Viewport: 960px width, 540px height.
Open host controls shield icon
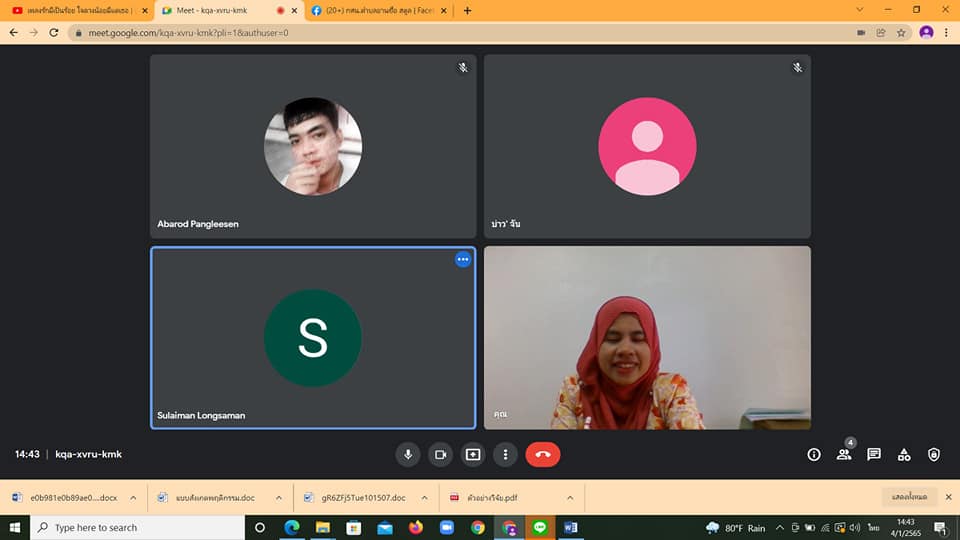click(934, 454)
